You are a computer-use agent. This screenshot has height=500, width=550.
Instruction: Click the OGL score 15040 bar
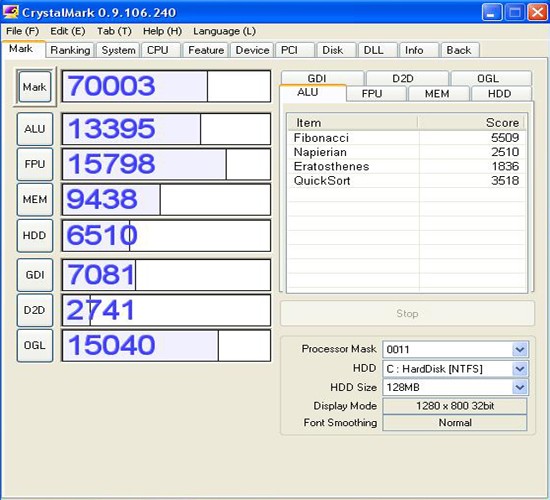tap(166, 345)
